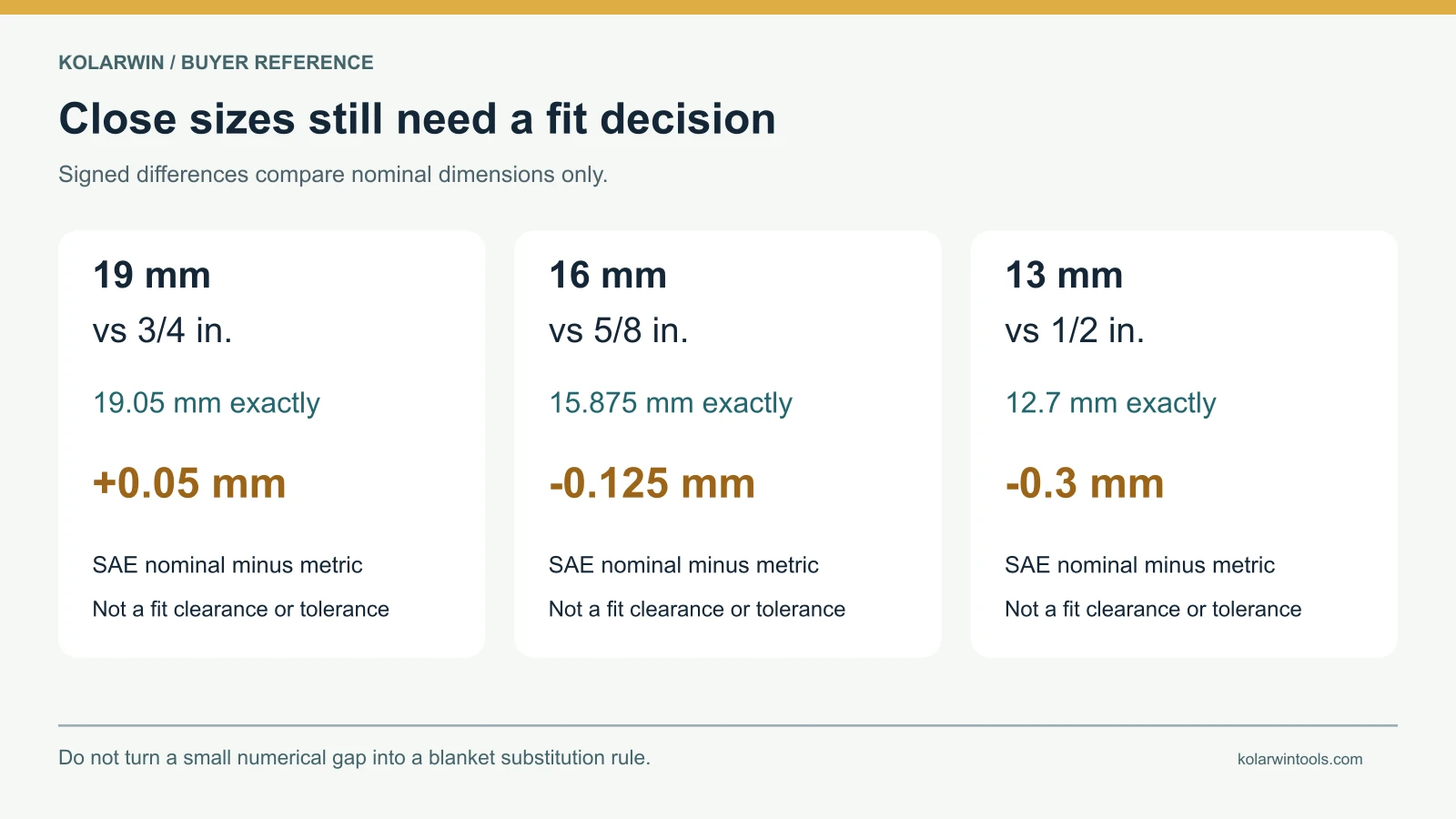Screen dimensions: 1456x819
Task: Click the subtitle about signed differences
Action: (x=333, y=175)
